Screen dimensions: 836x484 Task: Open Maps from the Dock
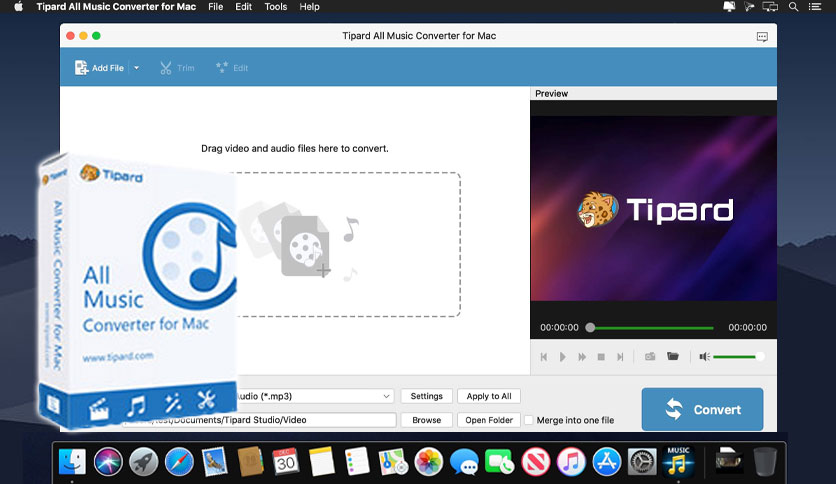point(393,461)
